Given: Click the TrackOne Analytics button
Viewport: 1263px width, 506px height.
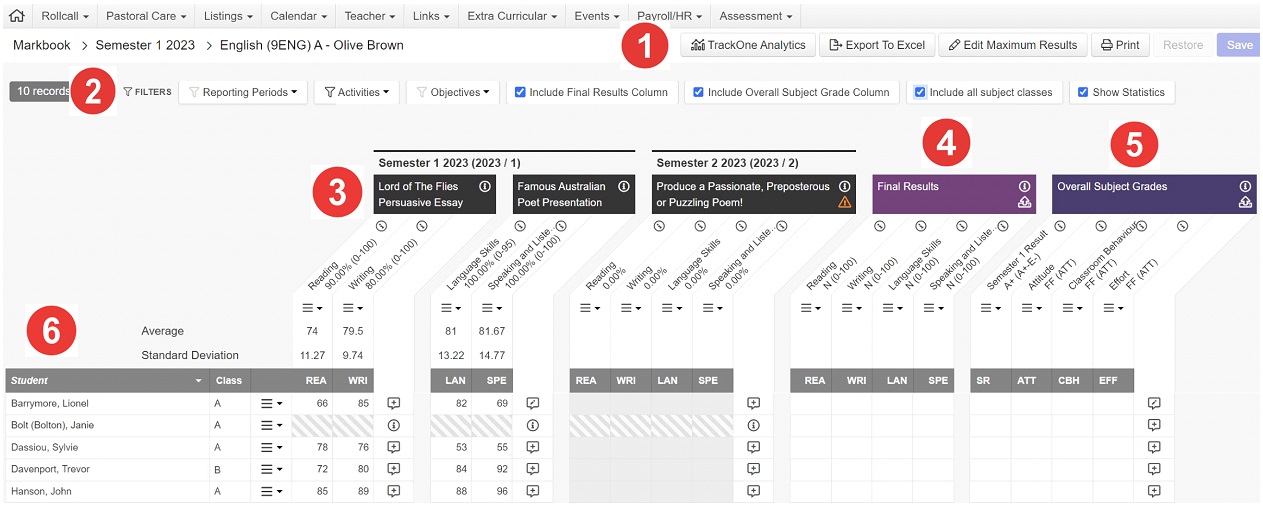Looking at the screenshot, I should [x=747, y=45].
